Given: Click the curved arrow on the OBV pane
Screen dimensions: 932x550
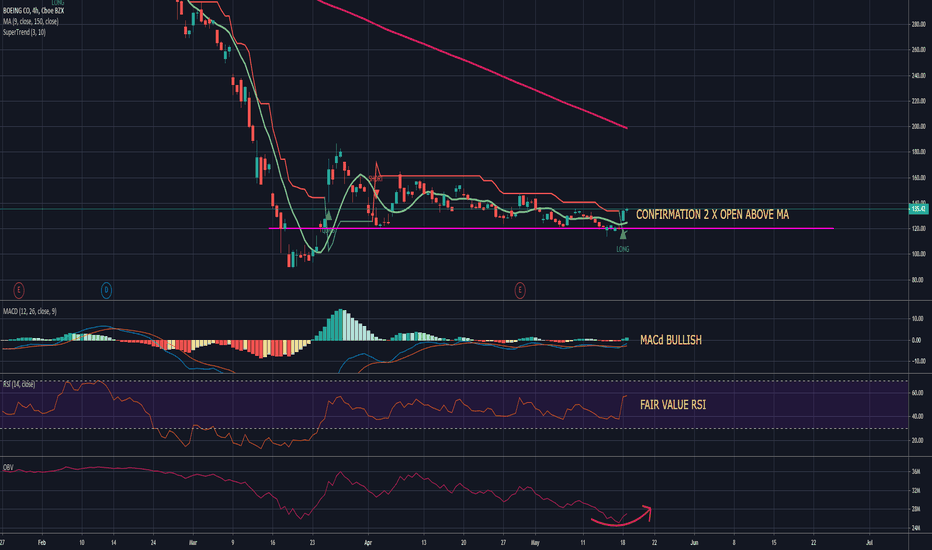Looking at the screenshot, I should coord(622,515).
